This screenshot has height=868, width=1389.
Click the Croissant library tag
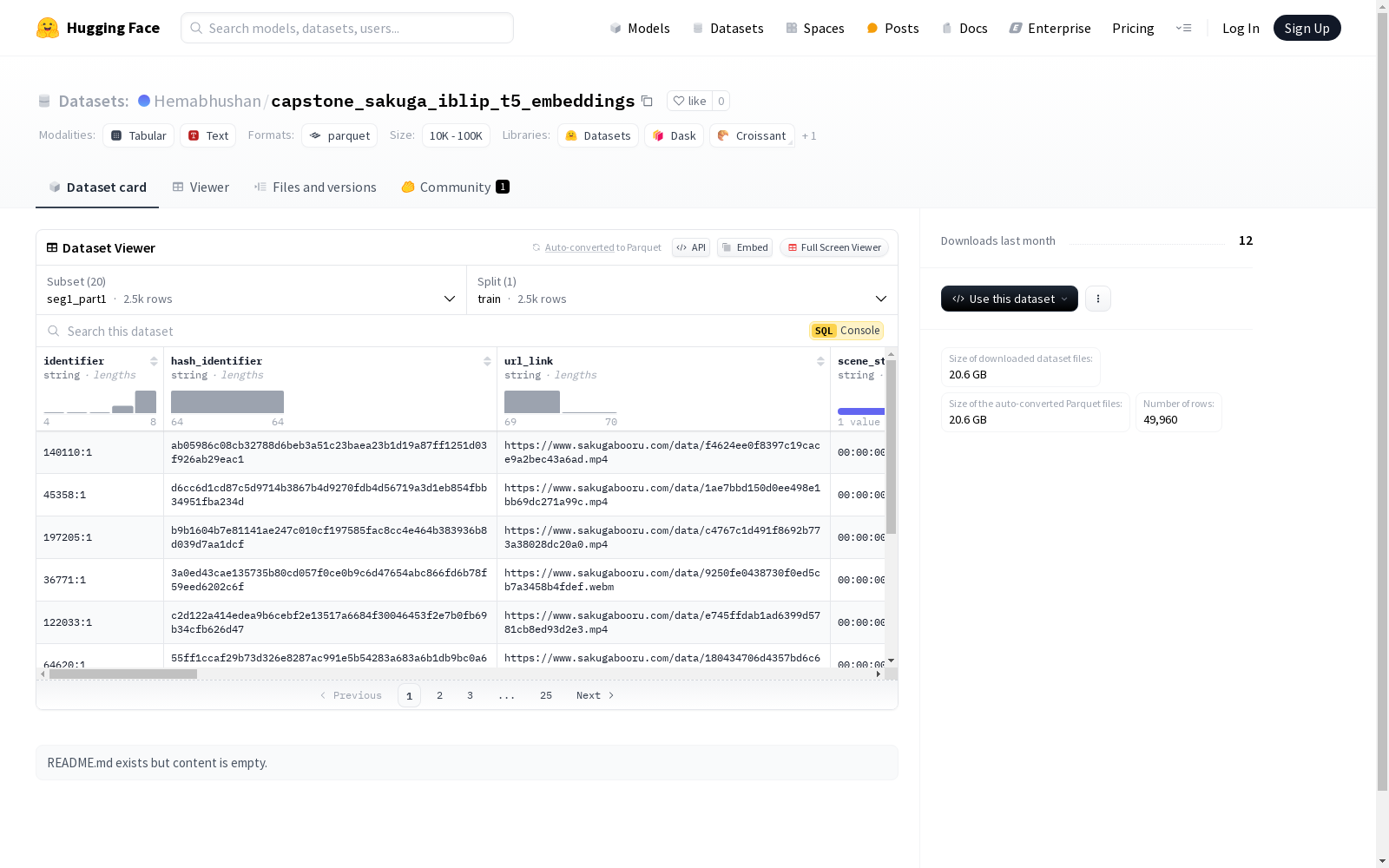pos(752,135)
